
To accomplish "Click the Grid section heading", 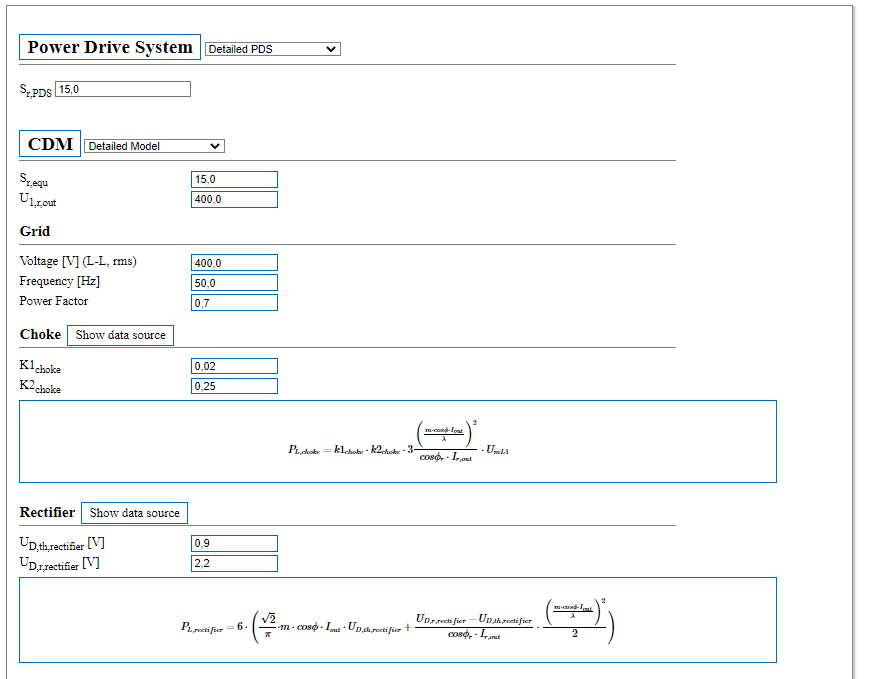I will pyautogui.click(x=35, y=231).
